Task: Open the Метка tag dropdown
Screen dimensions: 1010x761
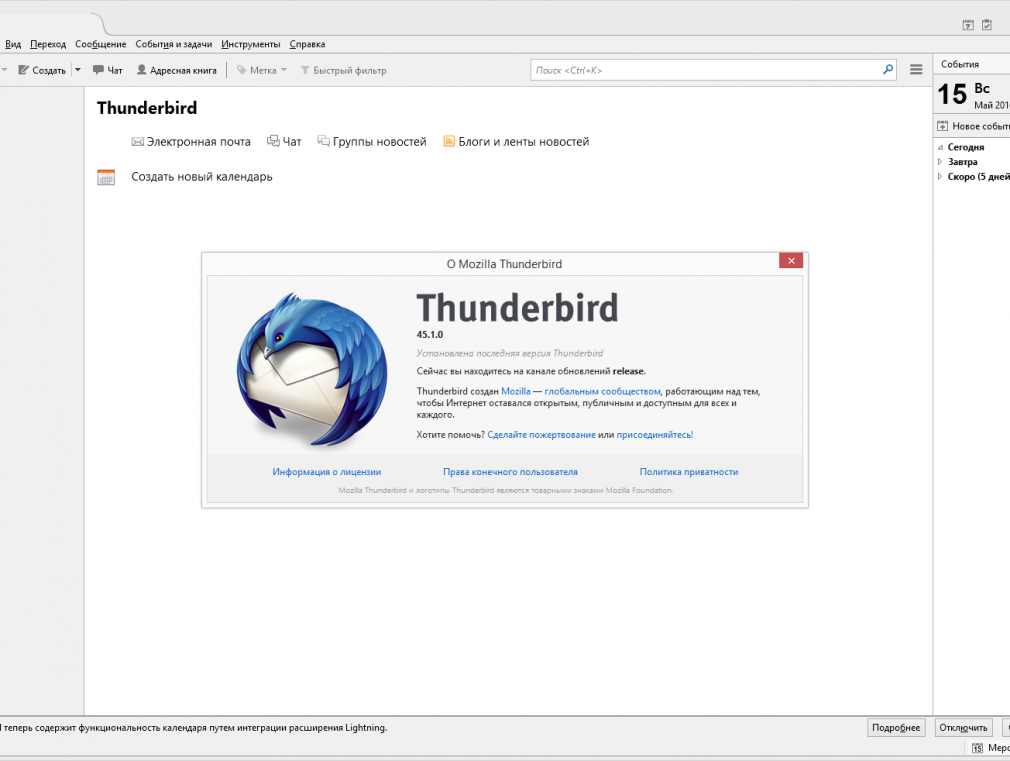Action: click(x=261, y=70)
